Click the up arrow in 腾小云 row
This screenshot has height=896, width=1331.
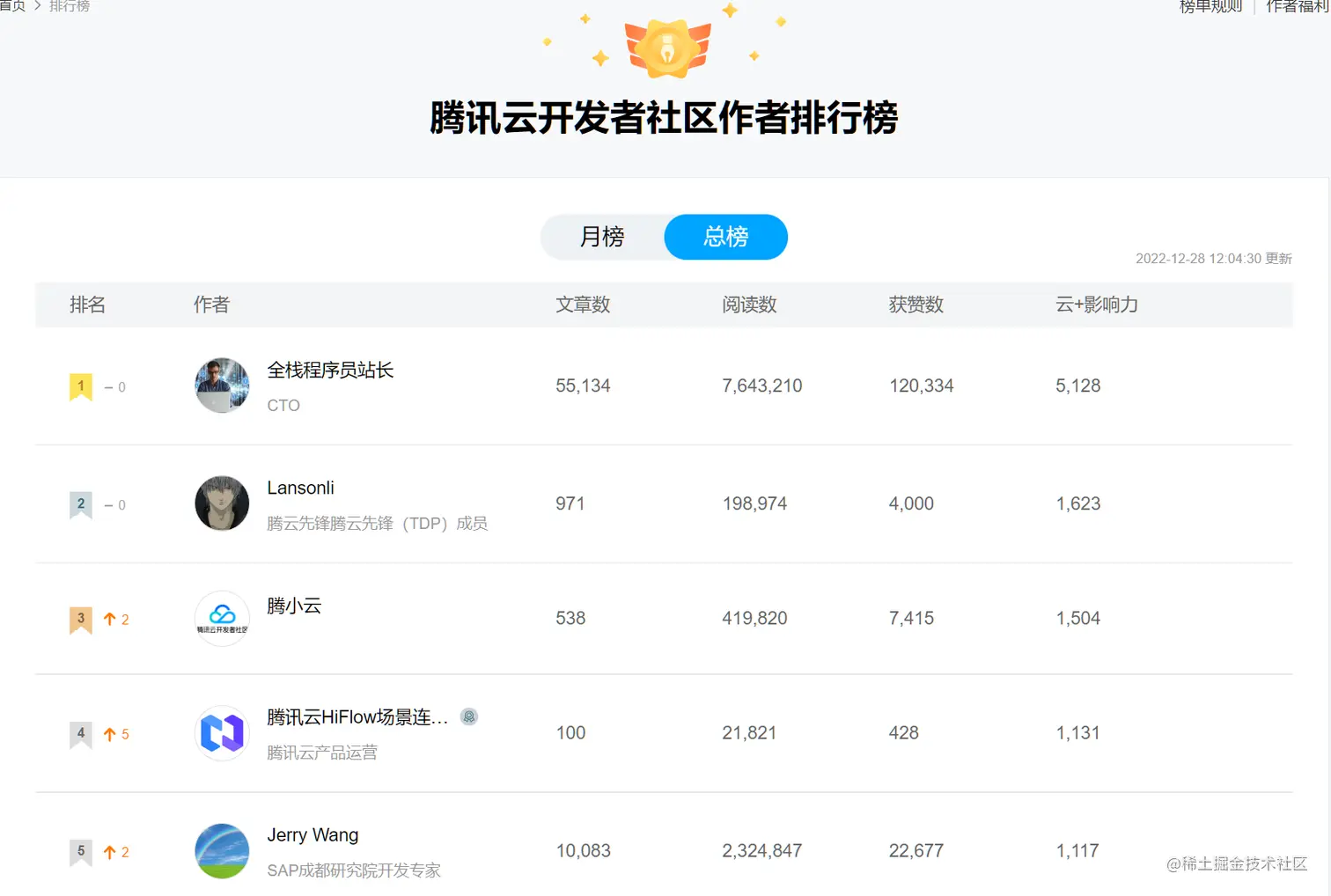click(110, 619)
